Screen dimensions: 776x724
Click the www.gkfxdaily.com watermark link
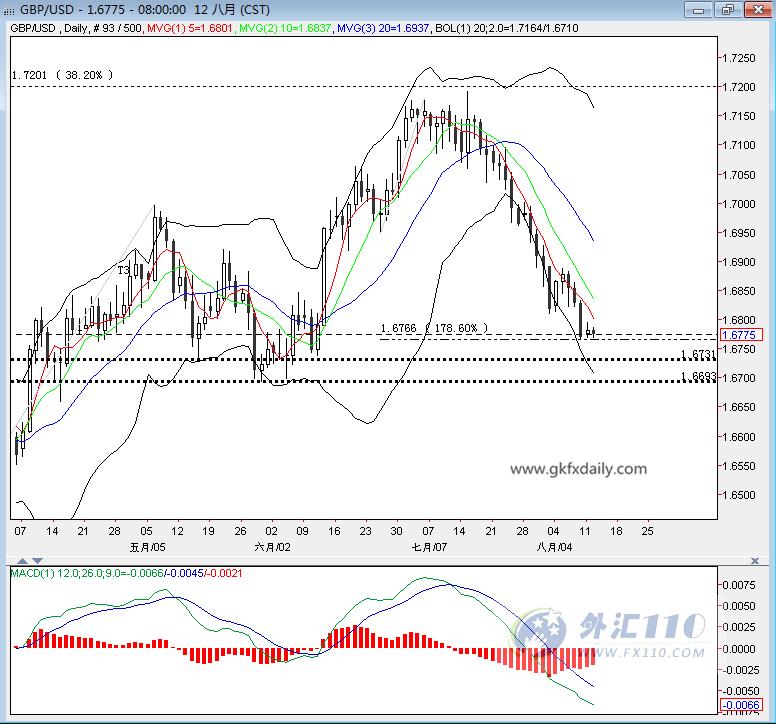tap(579, 469)
